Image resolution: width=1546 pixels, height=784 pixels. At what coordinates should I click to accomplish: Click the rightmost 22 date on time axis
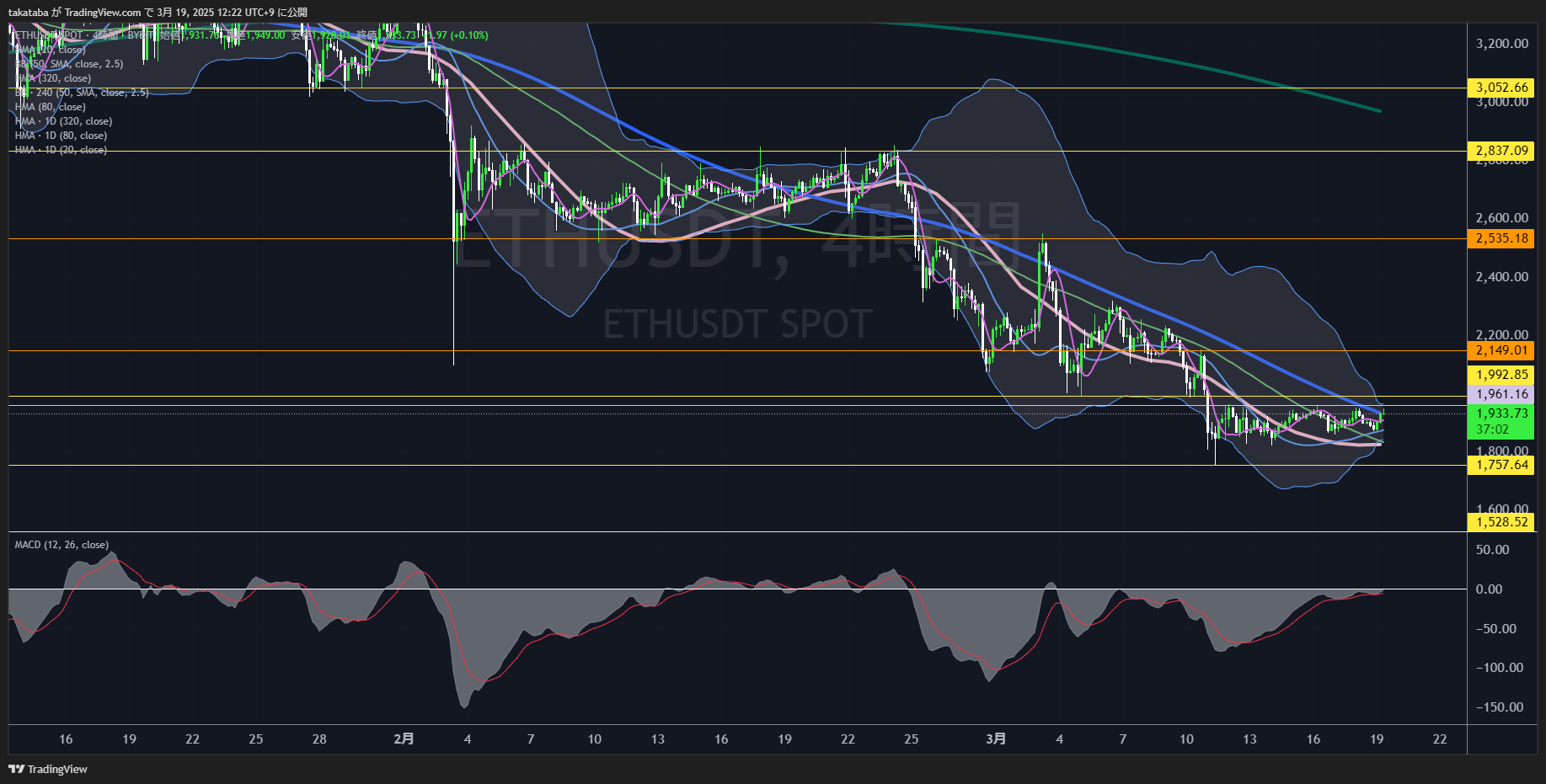(1440, 739)
